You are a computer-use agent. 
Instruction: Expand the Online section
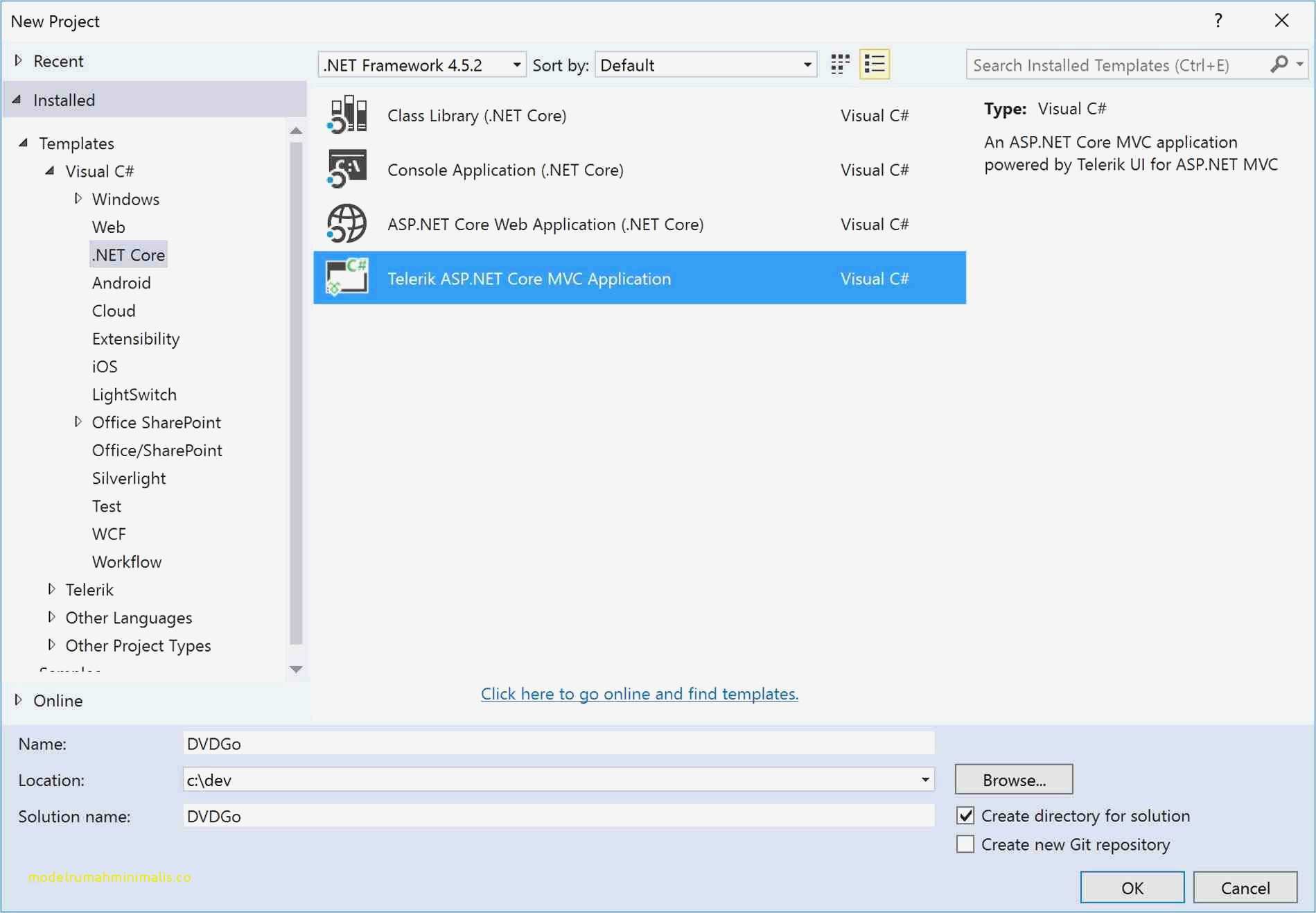(x=19, y=699)
